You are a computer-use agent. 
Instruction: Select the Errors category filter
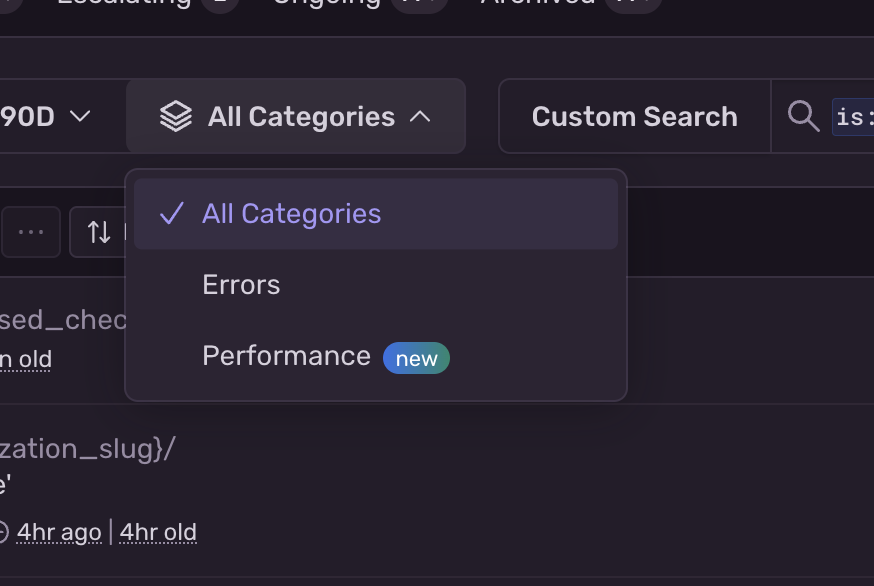pos(240,285)
